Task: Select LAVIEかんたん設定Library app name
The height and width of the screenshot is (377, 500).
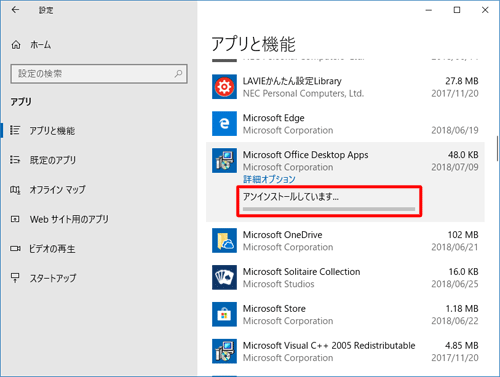Action: (x=292, y=81)
